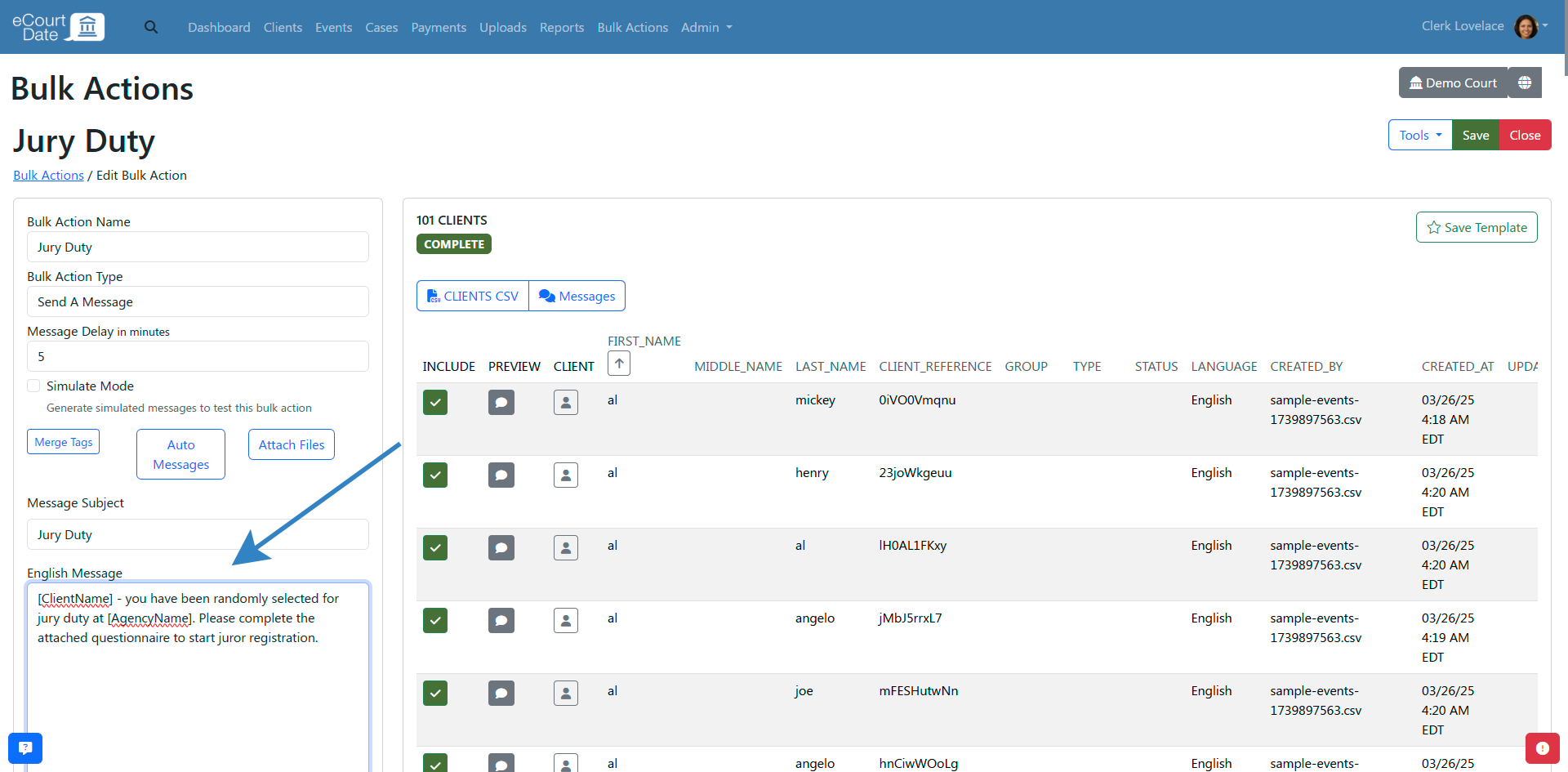Preview message for henry row
The height and width of the screenshot is (772, 1568).
pyautogui.click(x=501, y=475)
